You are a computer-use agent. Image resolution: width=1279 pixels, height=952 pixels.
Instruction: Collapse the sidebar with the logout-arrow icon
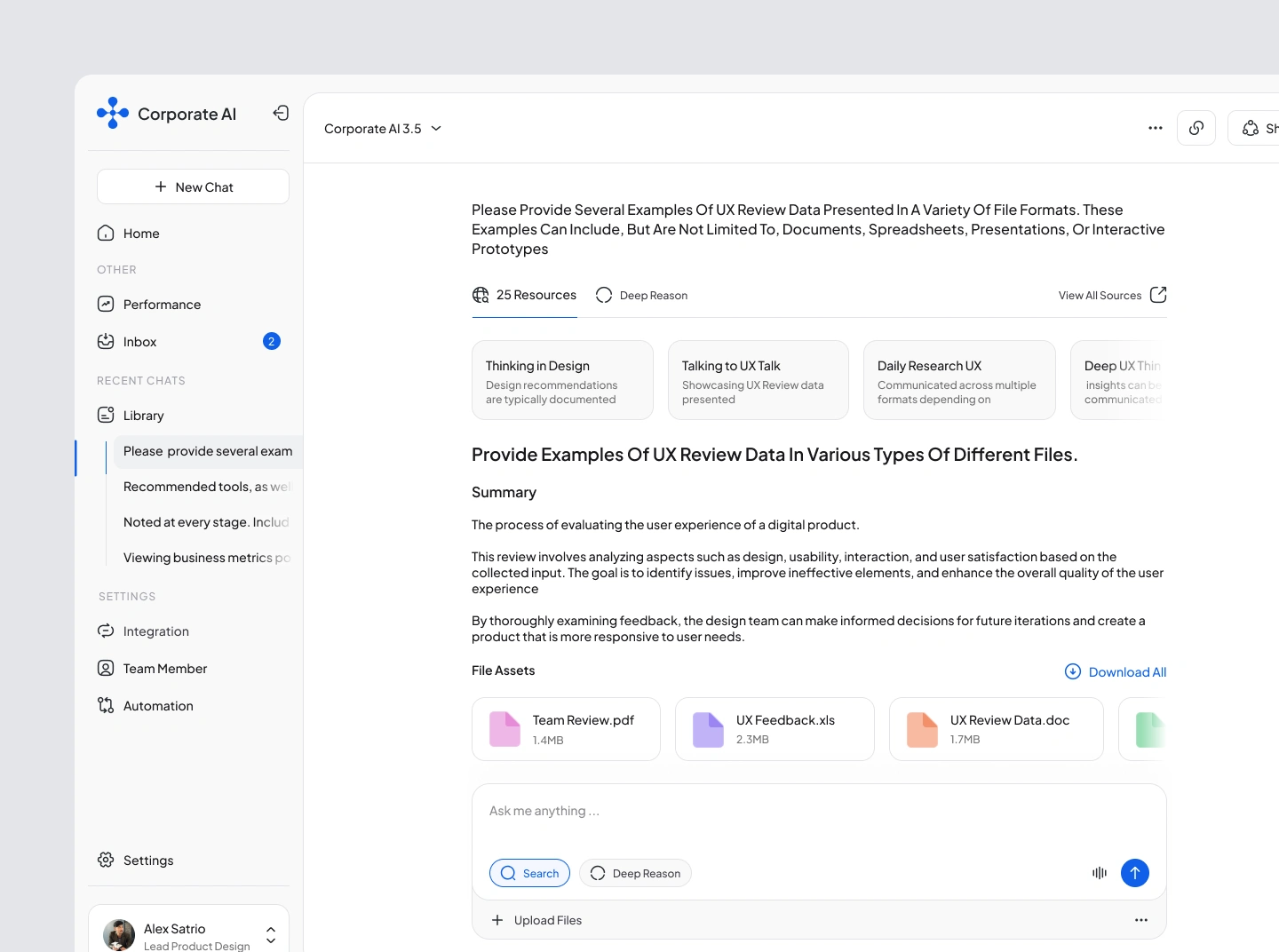pos(281,113)
